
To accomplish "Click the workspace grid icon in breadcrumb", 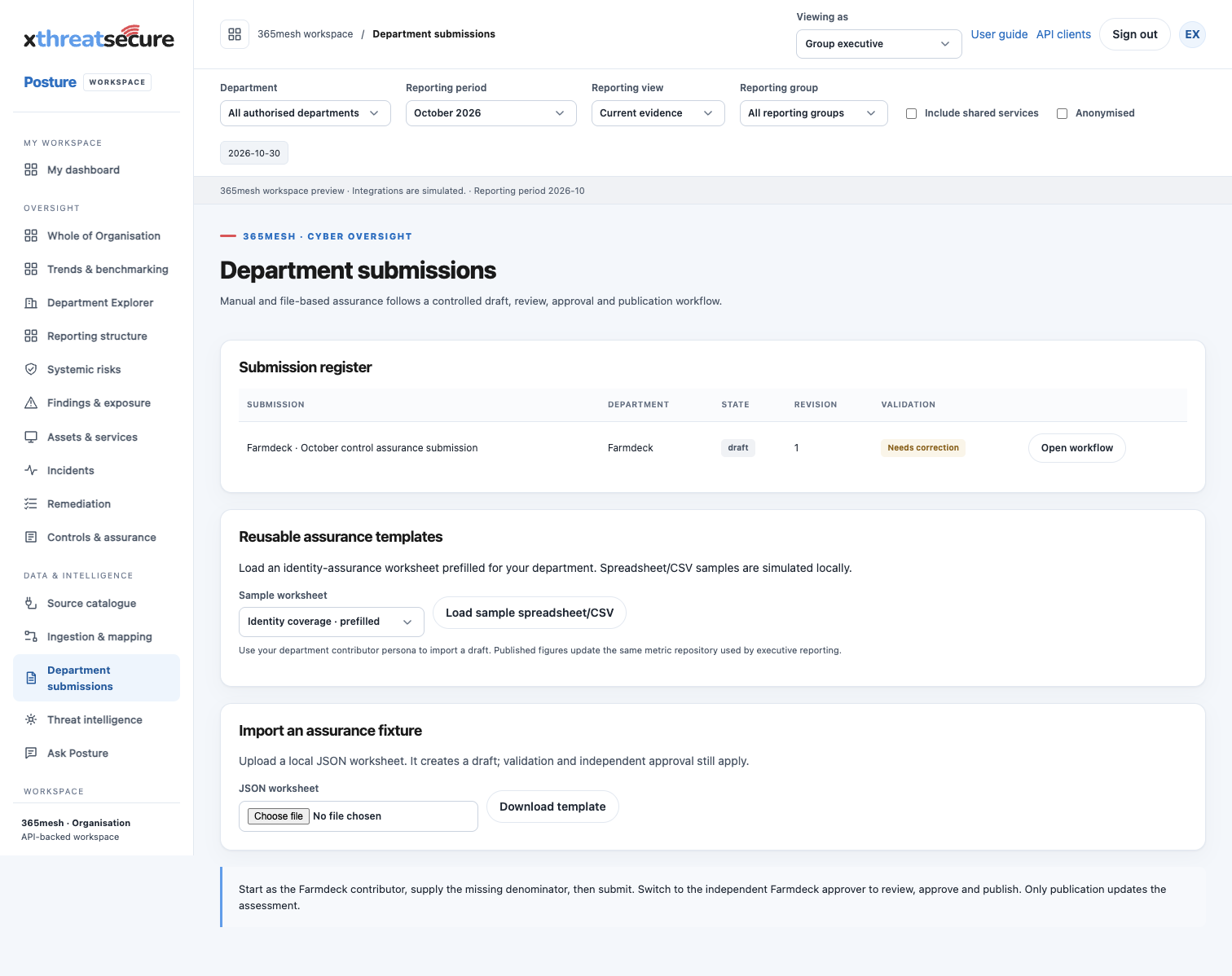I will 235,34.
